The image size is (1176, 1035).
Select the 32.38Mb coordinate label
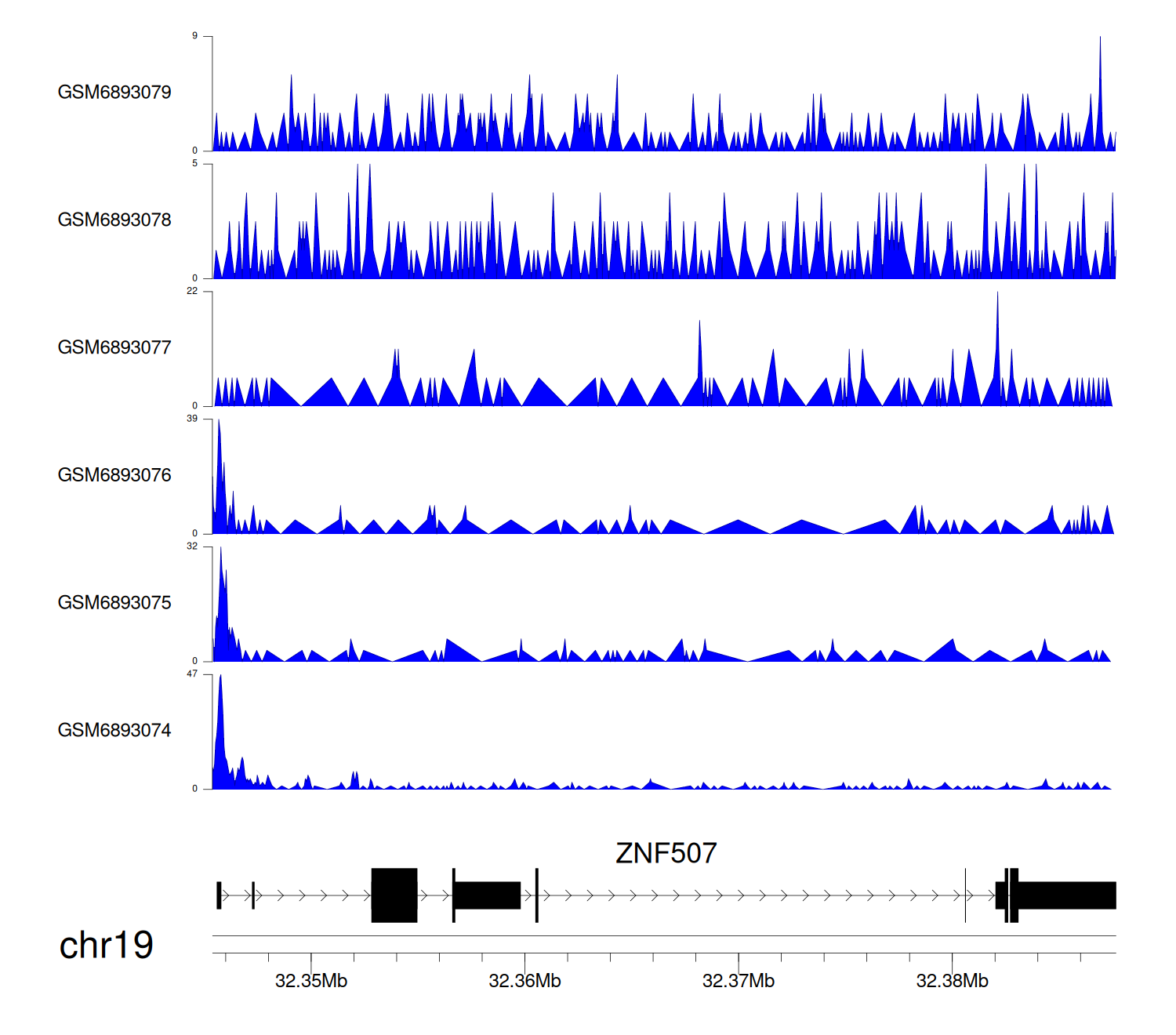[x=952, y=981]
